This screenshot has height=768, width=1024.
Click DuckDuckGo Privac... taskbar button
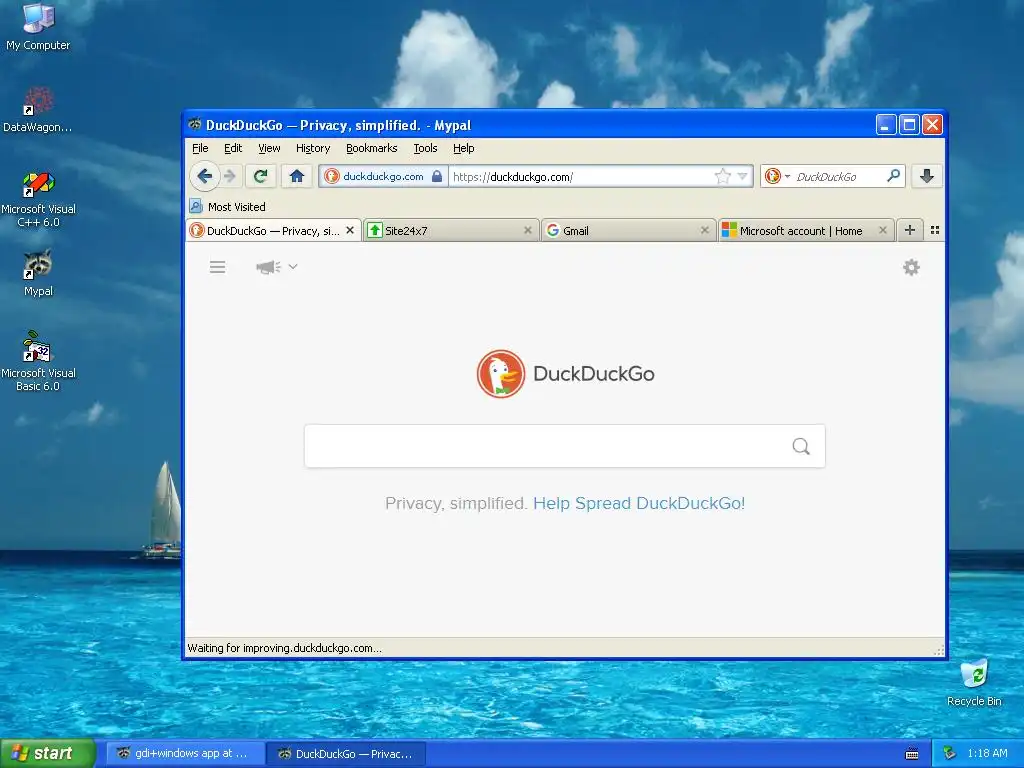346,754
